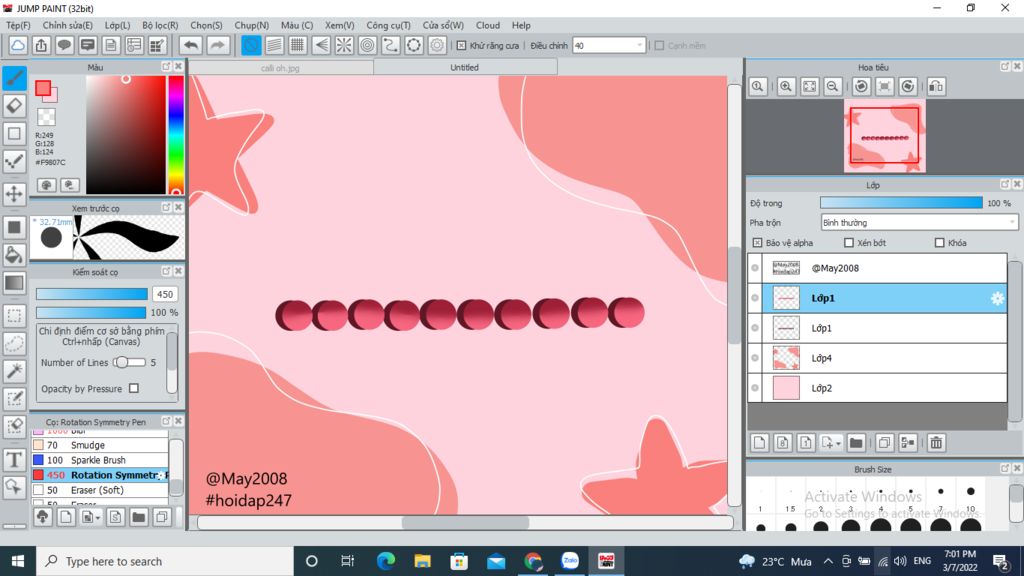Zoom in using the navigator magnifier plus
Image resolution: width=1024 pixels, height=576 pixels.
pyautogui.click(x=786, y=86)
